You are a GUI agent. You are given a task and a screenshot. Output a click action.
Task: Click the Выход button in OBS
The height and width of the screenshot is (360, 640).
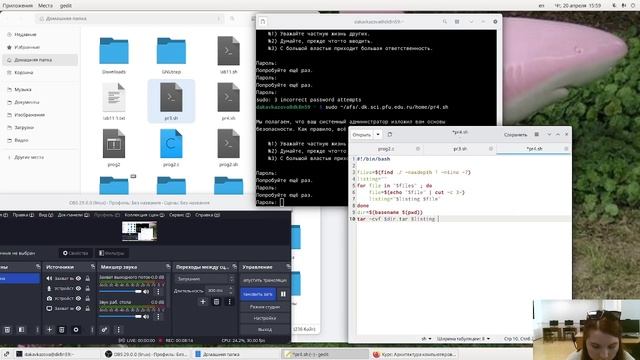[x=265, y=329]
